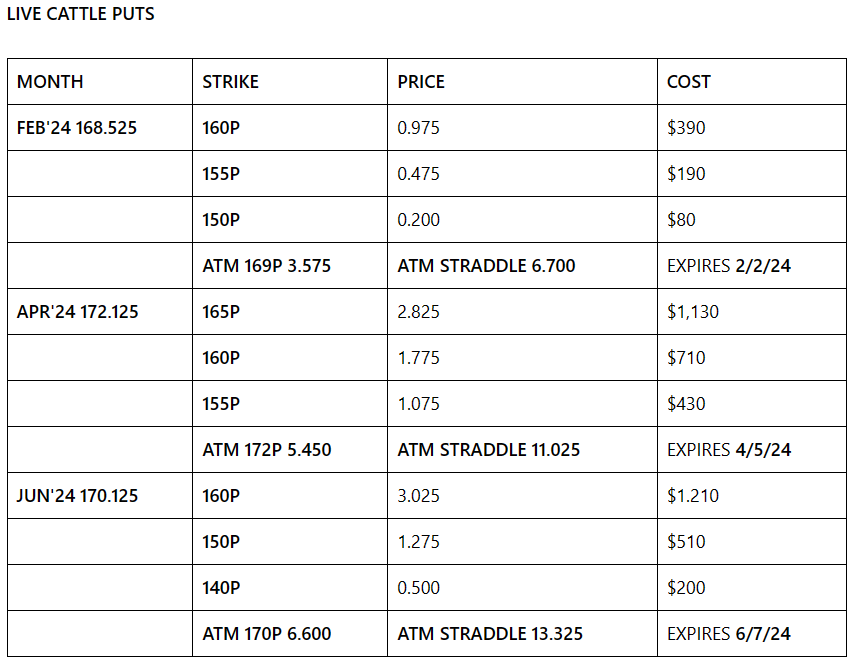Select the JUN'24 170.125 month cell
The height and width of the screenshot is (661, 854).
tap(77, 496)
